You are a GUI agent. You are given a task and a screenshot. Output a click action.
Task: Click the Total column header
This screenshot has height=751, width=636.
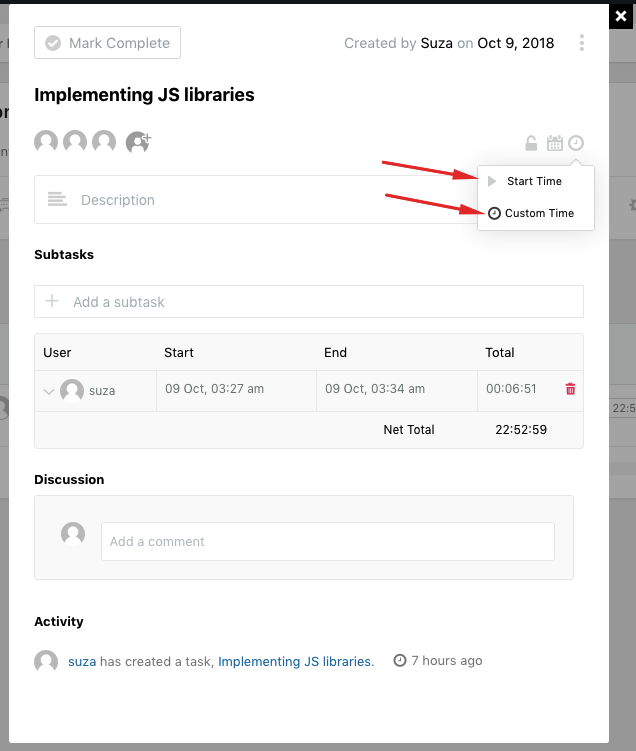(x=500, y=353)
